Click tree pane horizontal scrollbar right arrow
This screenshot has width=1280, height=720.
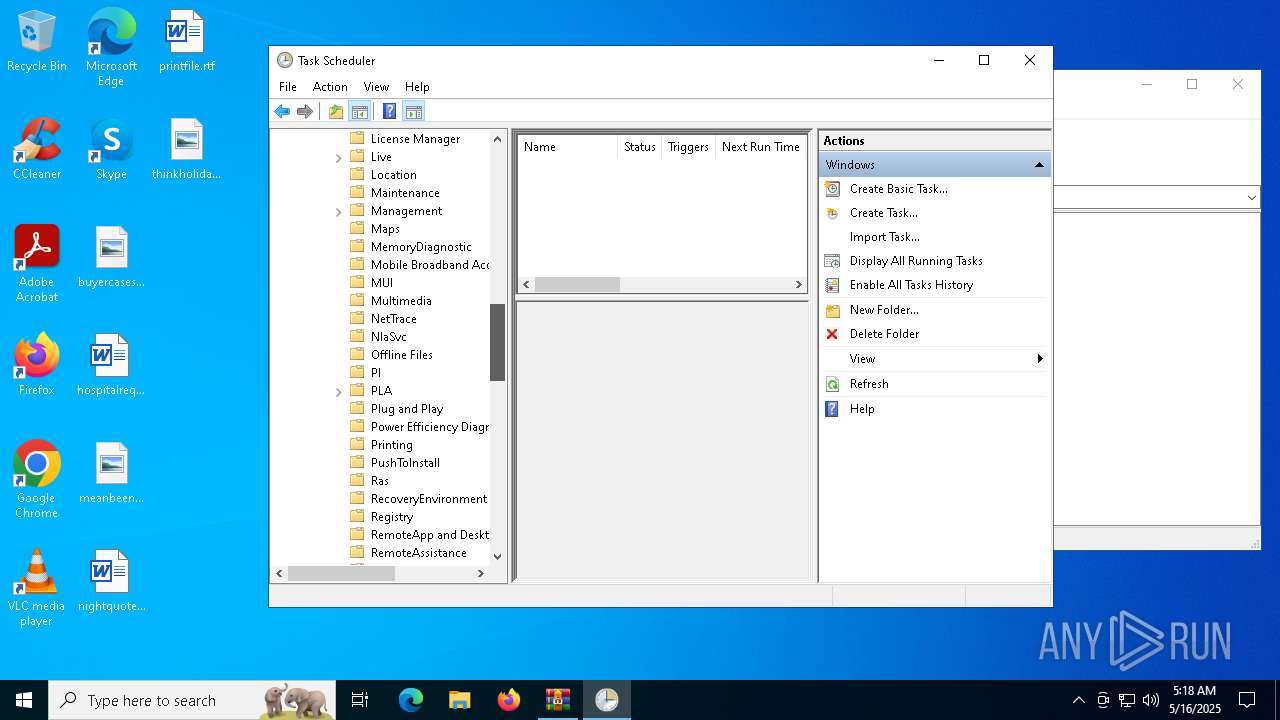(481, 574)
